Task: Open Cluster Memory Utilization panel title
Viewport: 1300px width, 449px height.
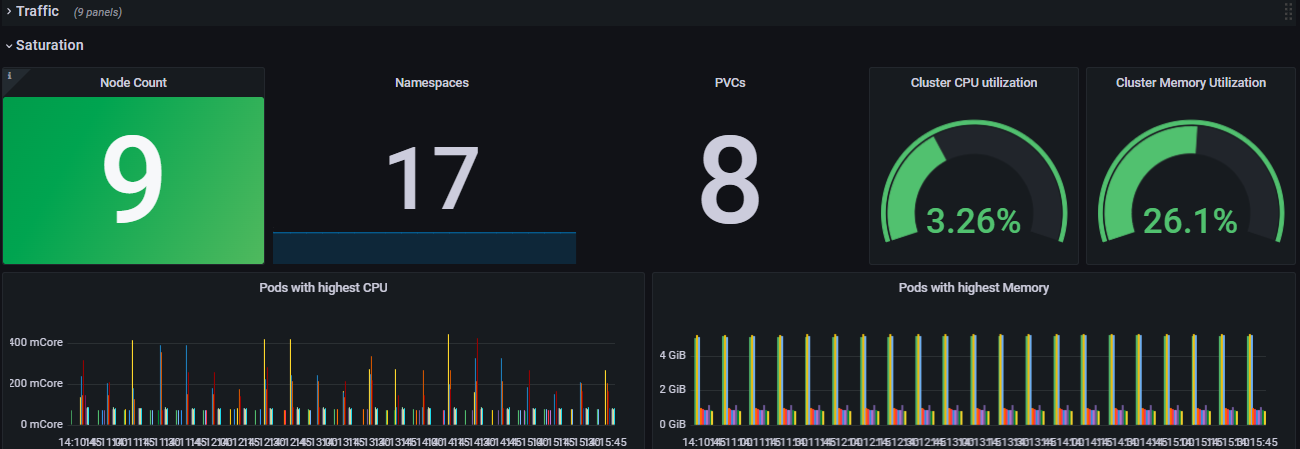Action: tap(1191, 83)
